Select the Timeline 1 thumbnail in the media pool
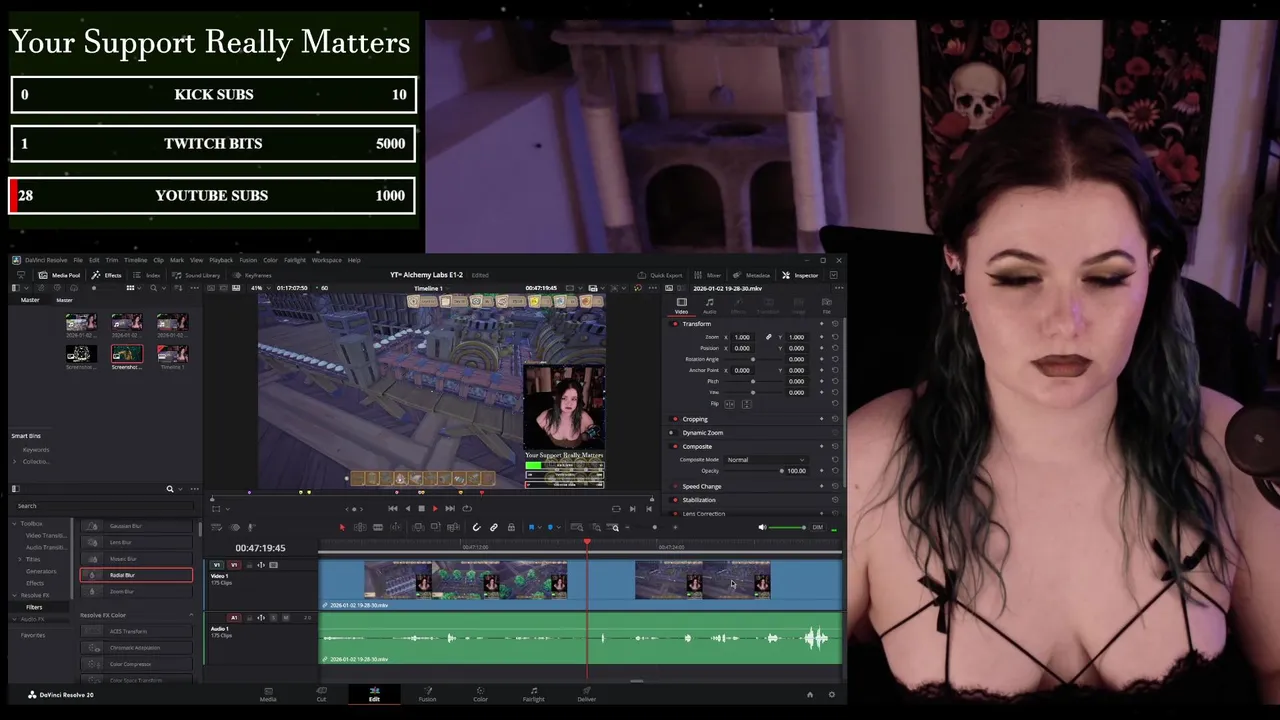This screenshot has height=720, width=1280. coord(173,354)
